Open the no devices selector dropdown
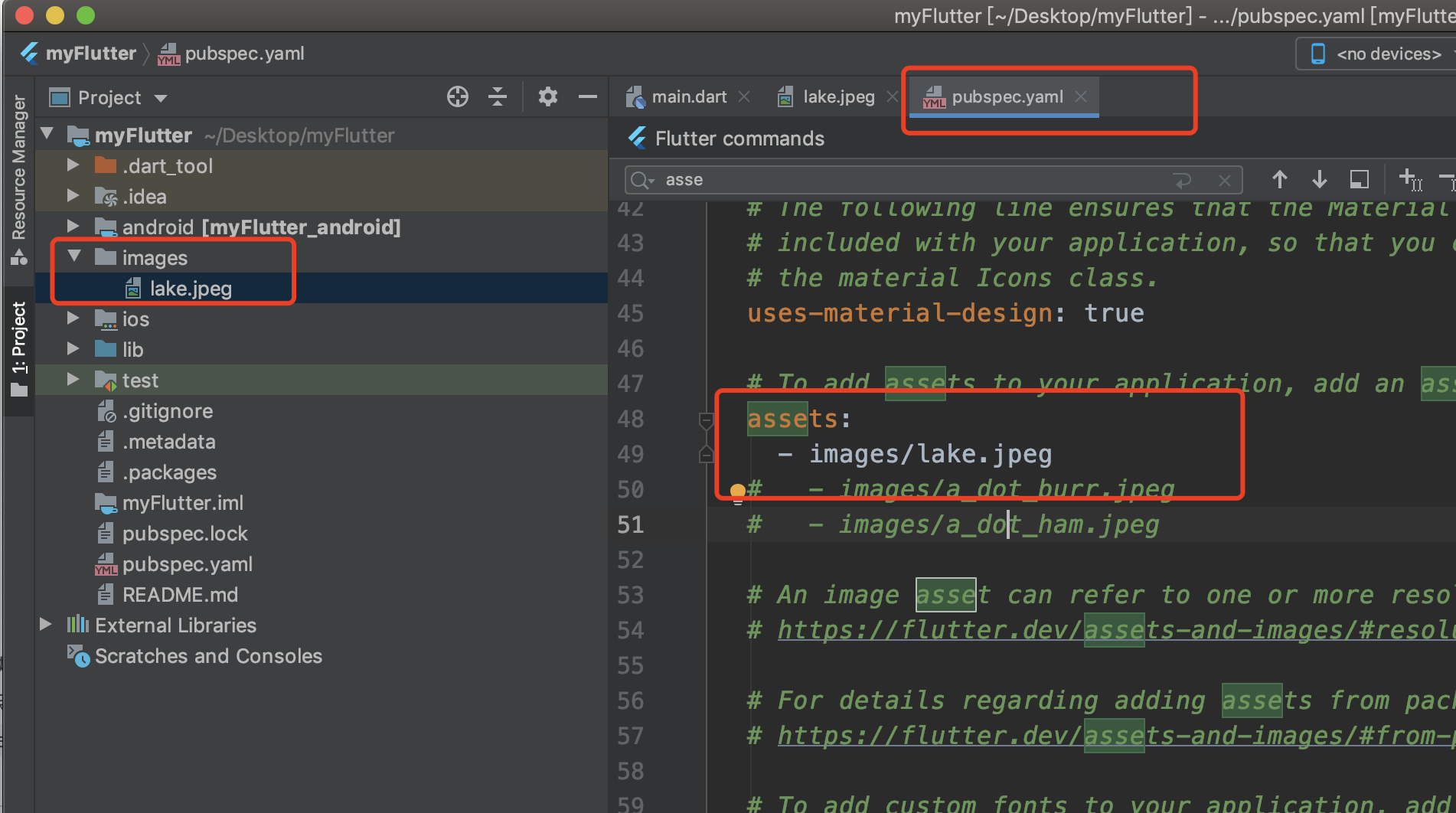1456x813 pixels. tap(1378, 54)
